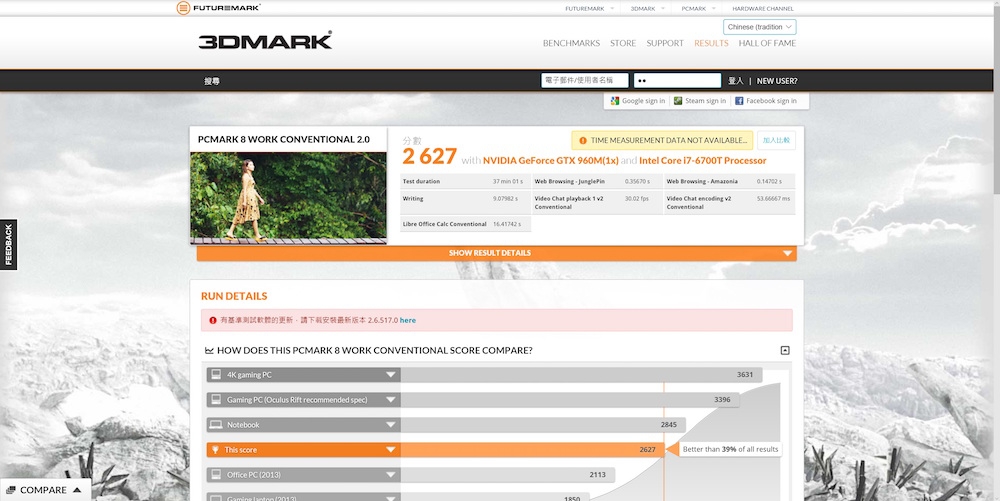This screenshot has height=501, width=1000.
Task: Open the Results menu item
Action: coord(711,43)
